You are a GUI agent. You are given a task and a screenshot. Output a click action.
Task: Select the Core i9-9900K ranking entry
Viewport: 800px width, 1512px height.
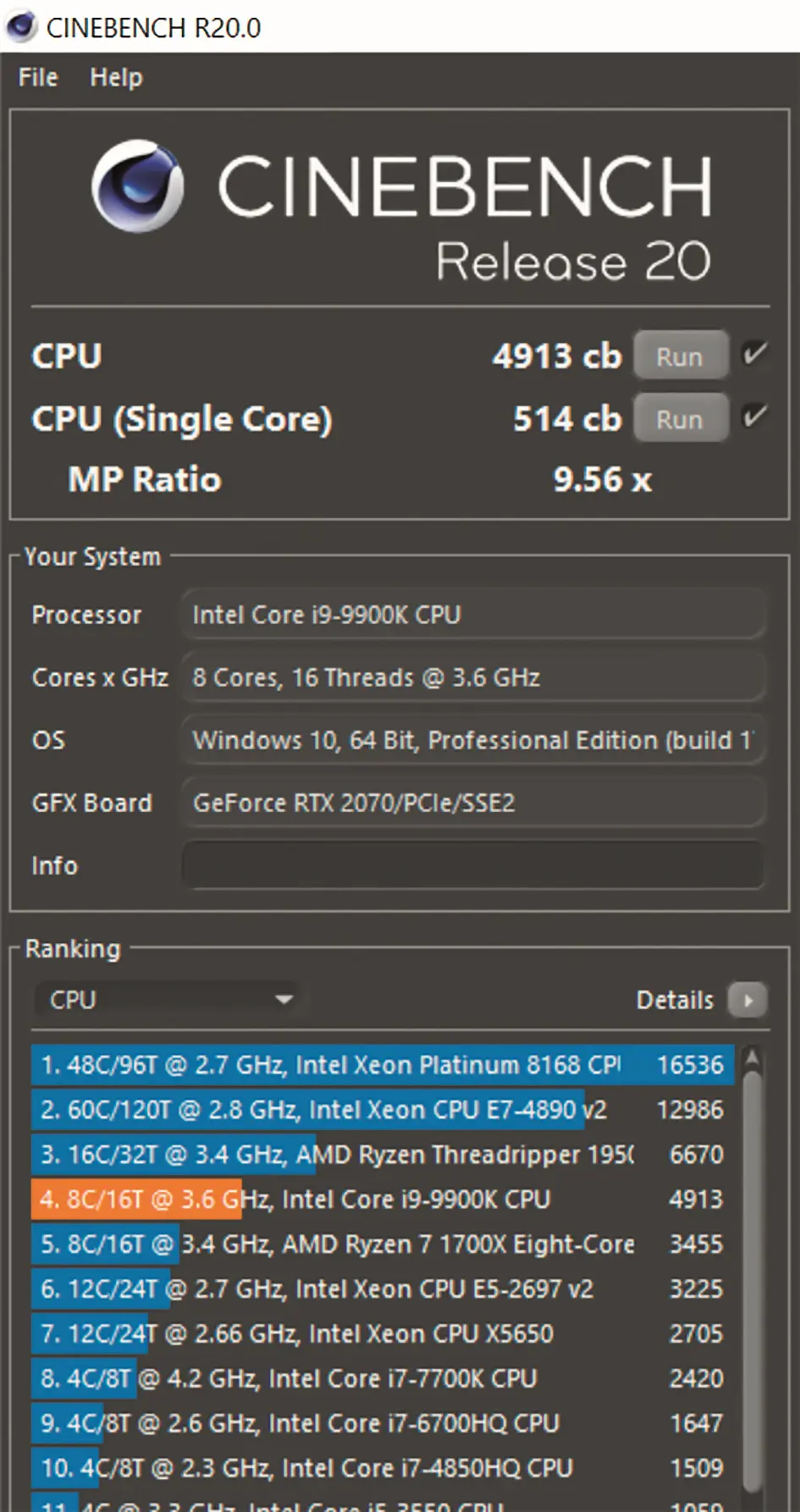[381, 1200]
